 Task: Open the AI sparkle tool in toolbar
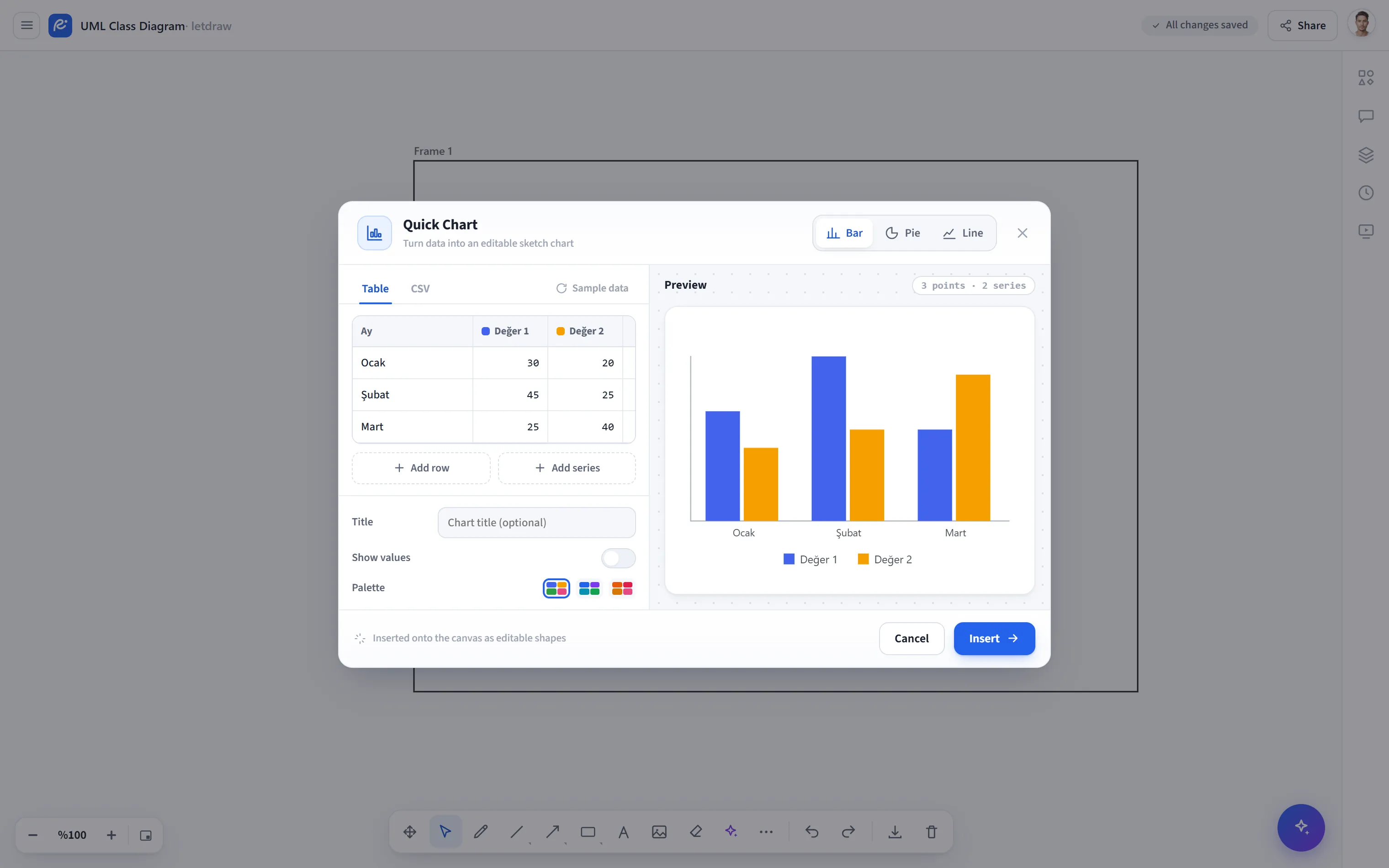pos(731,831)
